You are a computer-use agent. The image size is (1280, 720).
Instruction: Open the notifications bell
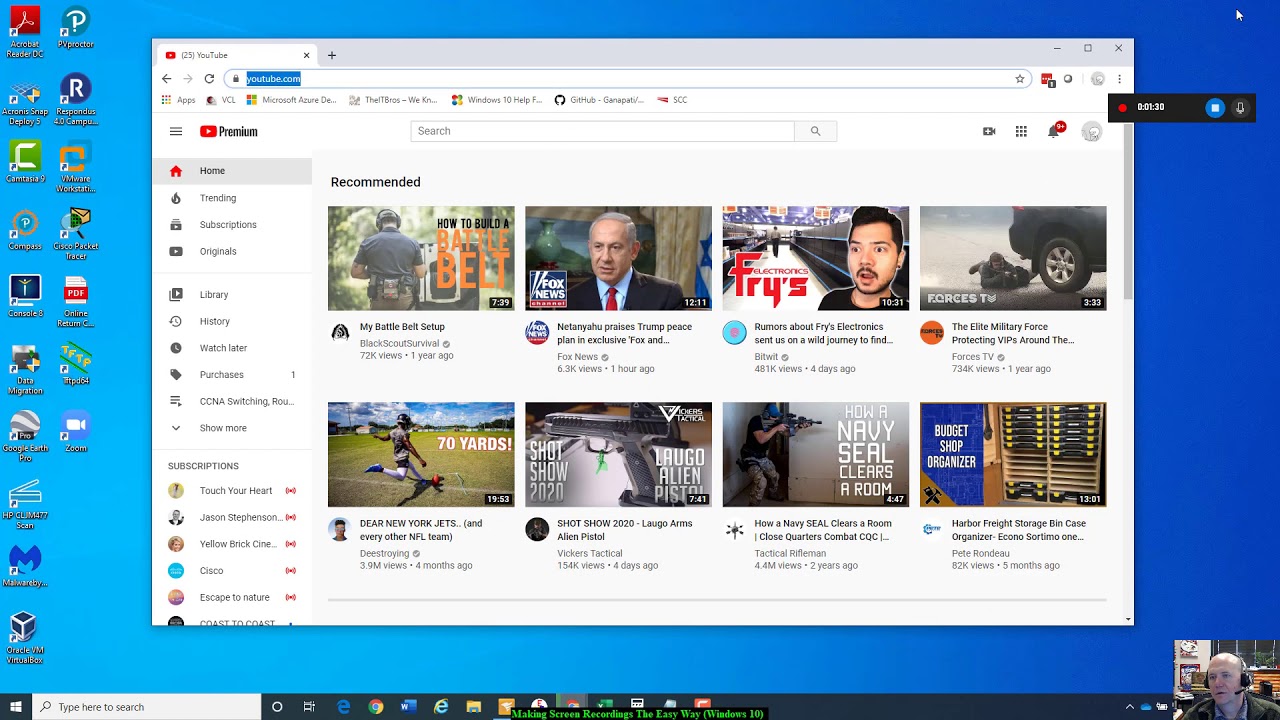click(x=1054, y=131)
